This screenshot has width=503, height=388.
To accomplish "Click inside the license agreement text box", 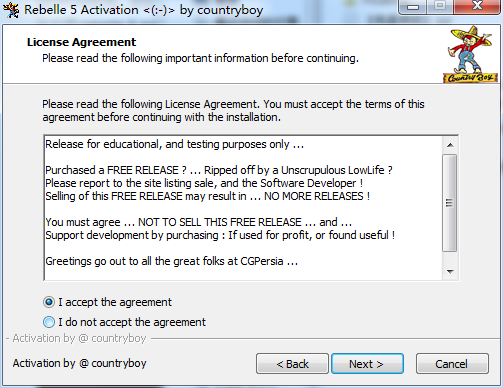I will coord(243,208).
